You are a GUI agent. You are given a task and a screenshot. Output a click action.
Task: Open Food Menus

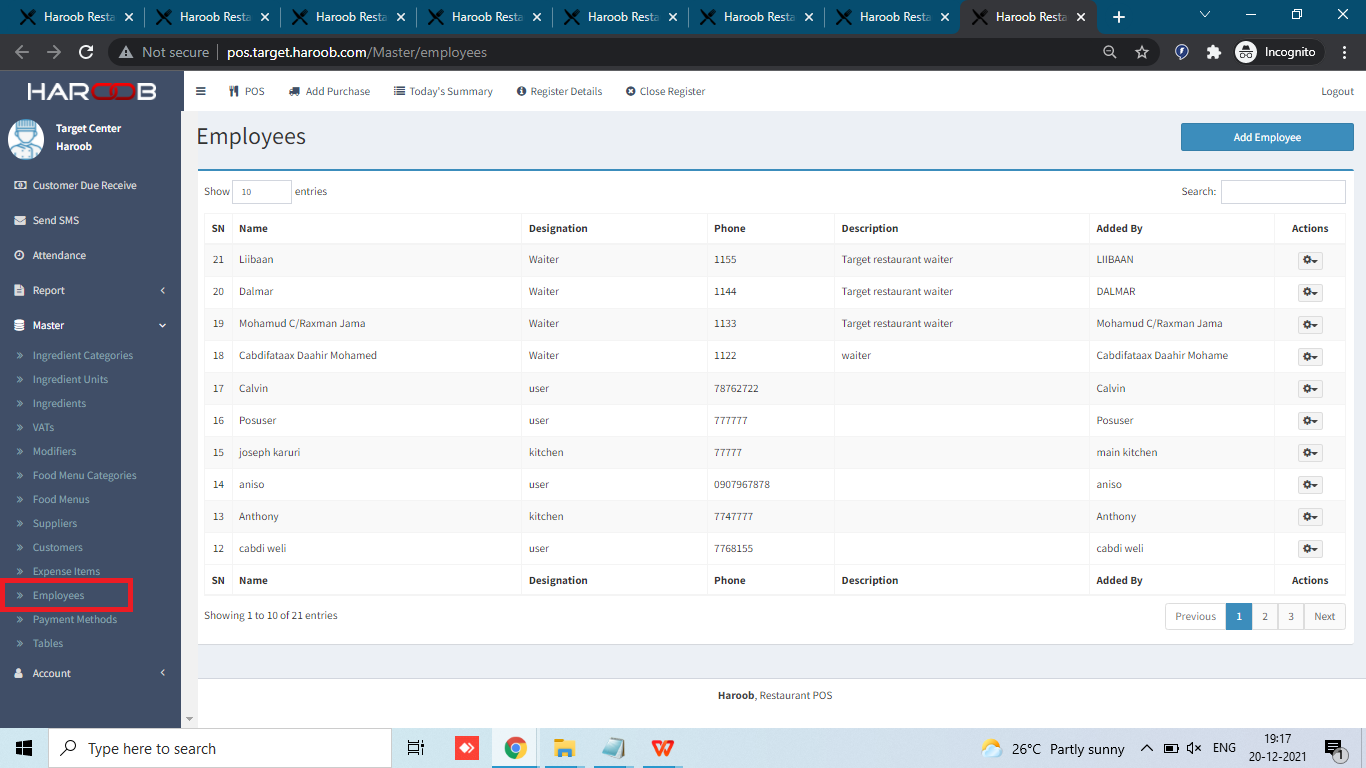tap(61, 499)
